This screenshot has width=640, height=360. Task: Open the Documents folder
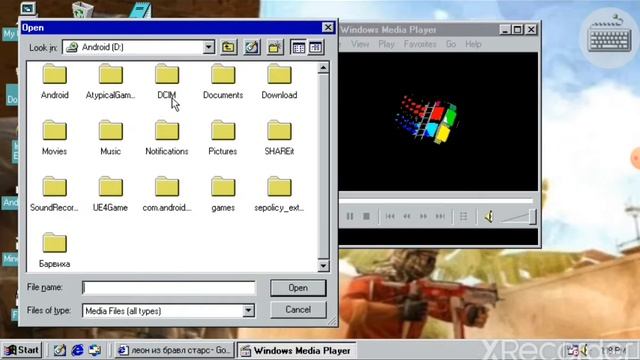(223, 81)
